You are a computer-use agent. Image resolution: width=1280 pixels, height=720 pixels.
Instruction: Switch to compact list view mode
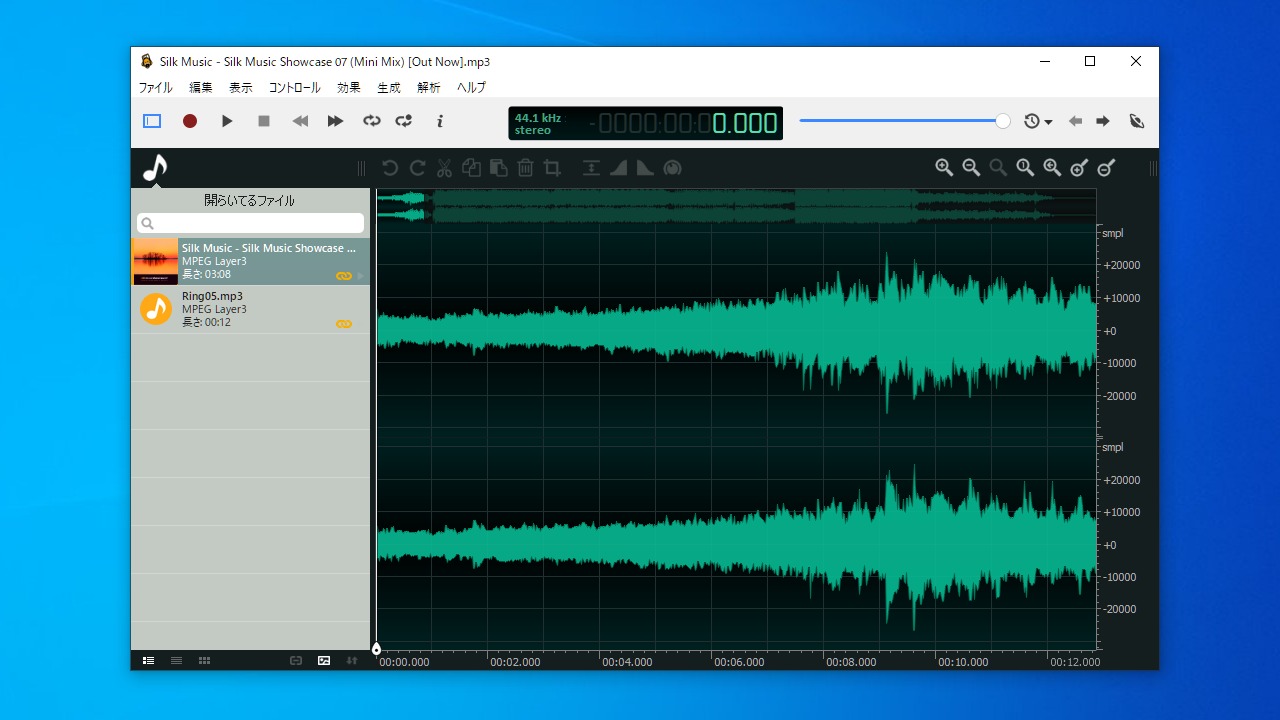[x=176, y=661]
